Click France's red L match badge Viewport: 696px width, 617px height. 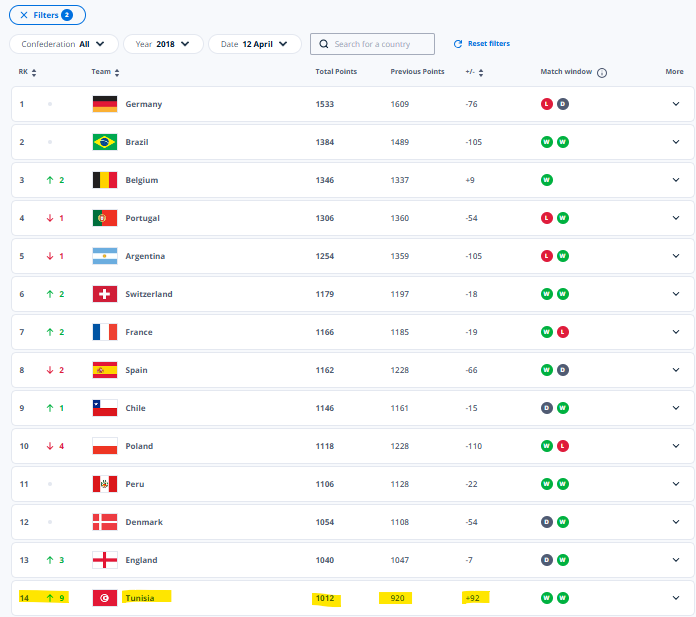[563, 332]
